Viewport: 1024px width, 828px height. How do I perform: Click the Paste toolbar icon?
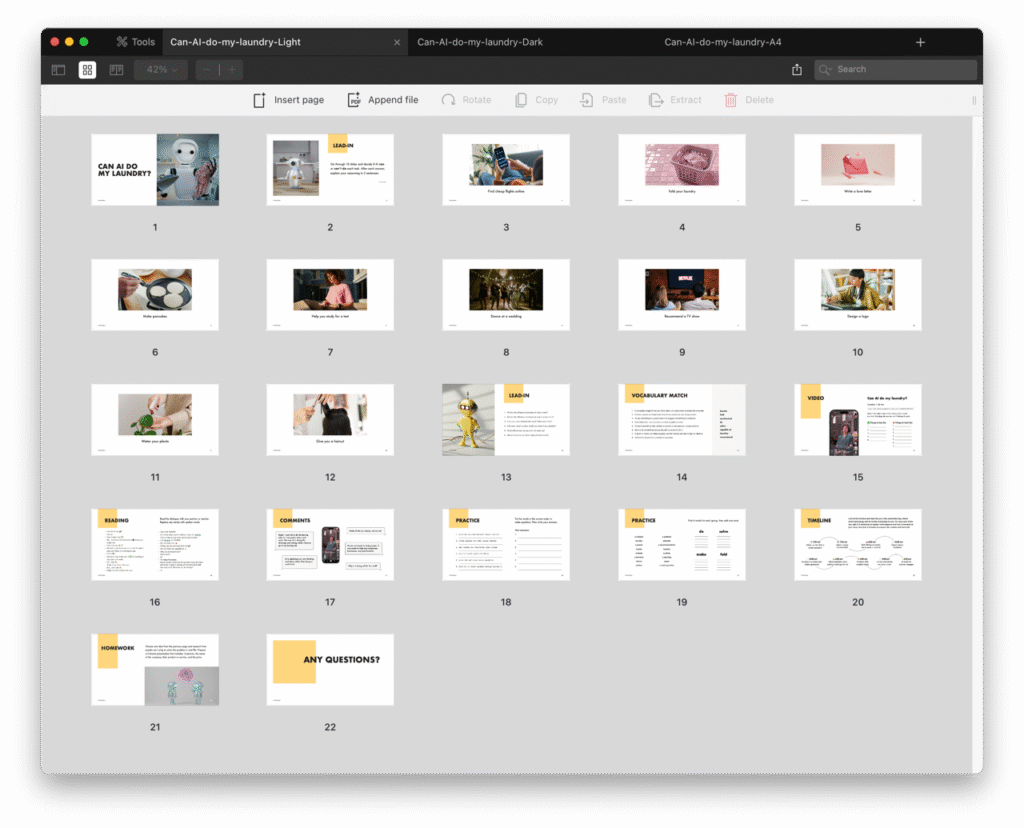(603, 100)
